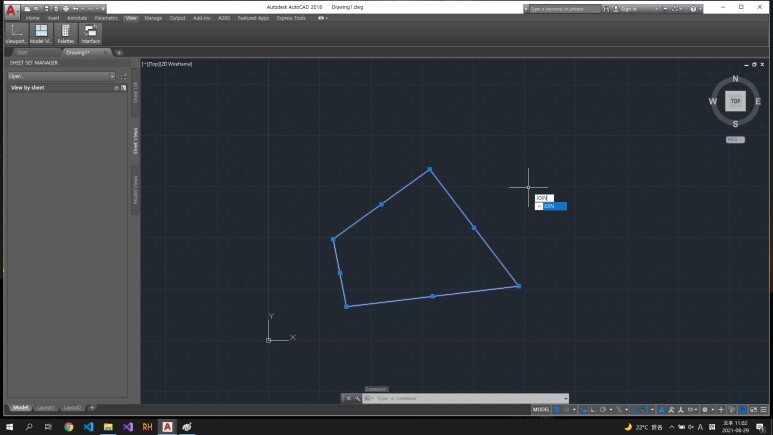Screen dimensions: 773x435
Task: Open the Palettes panel
Action: coord(66,34)
